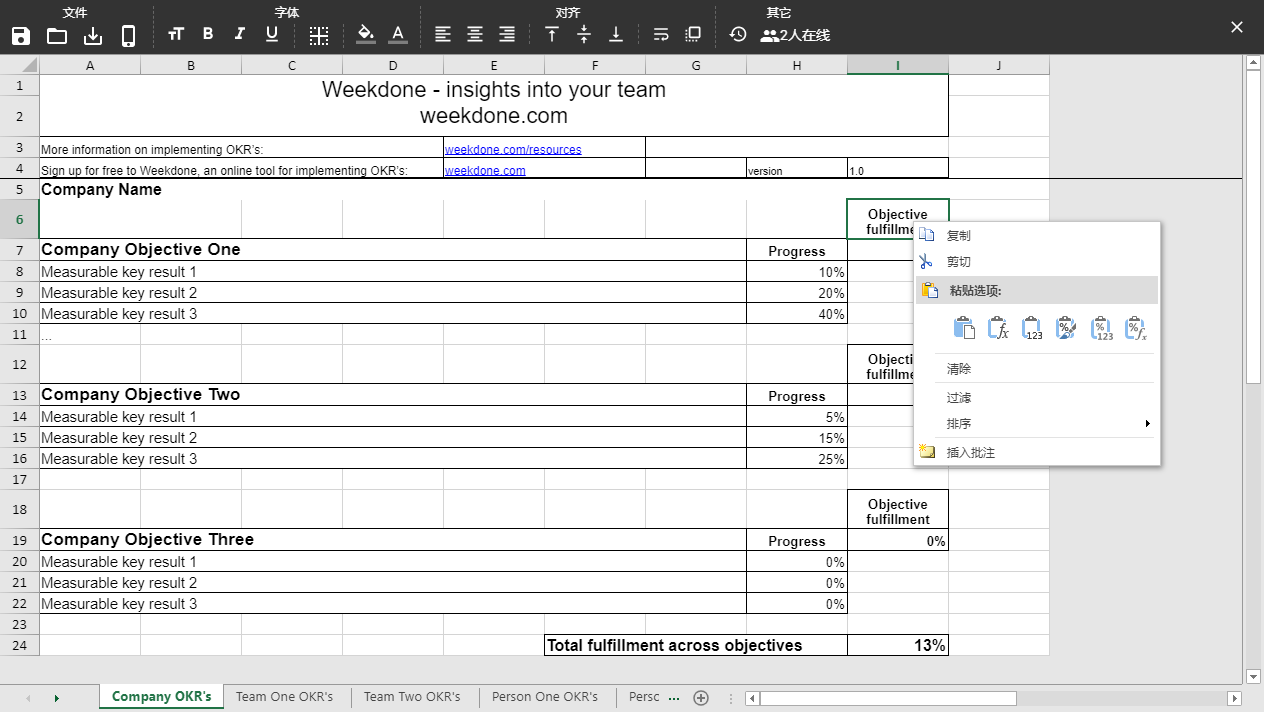Click the add new sheet button
This screenshot has height=712, width=1264.
tap(701, 697)
